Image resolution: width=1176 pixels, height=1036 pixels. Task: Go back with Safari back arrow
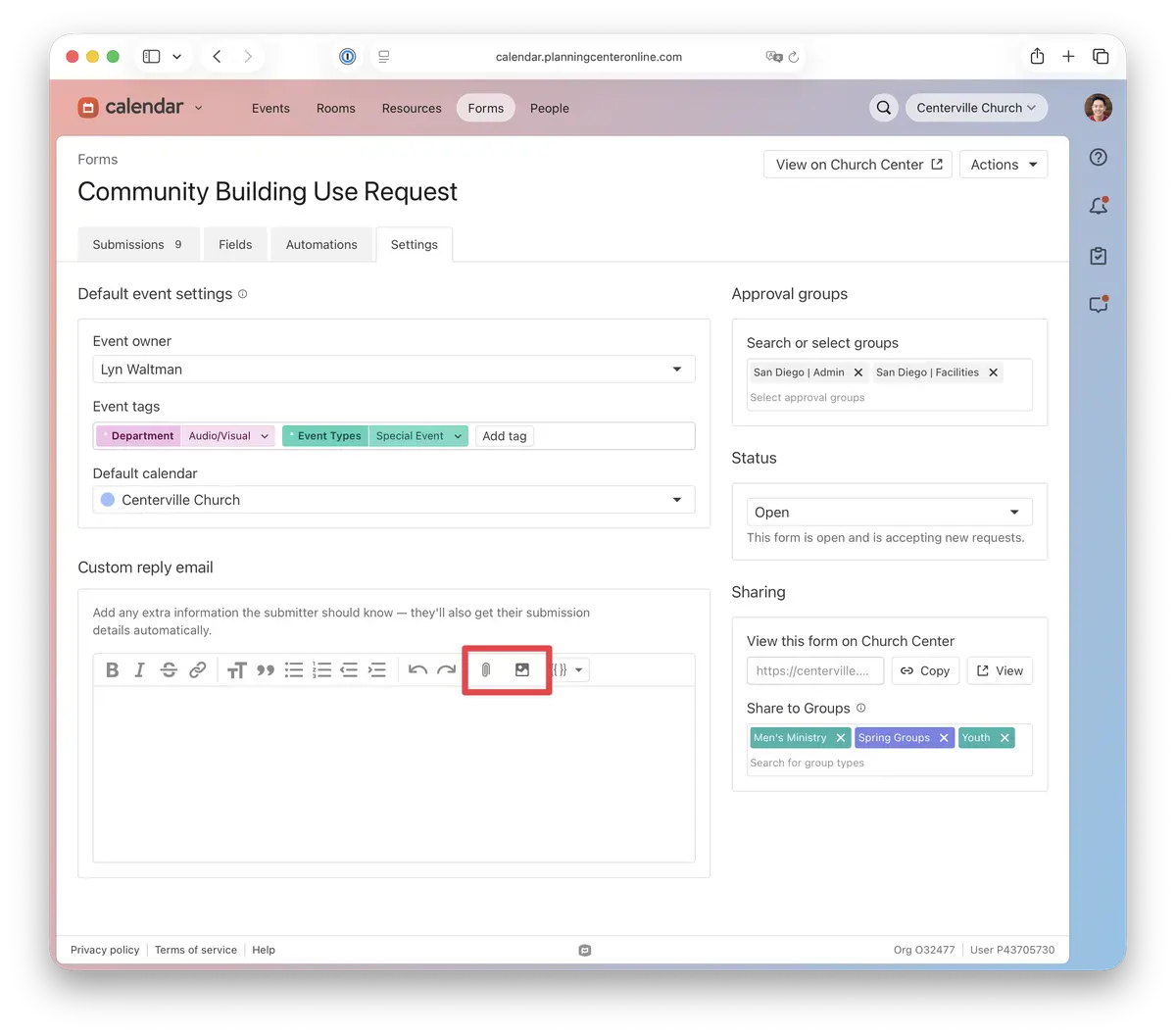pos(217,57)
